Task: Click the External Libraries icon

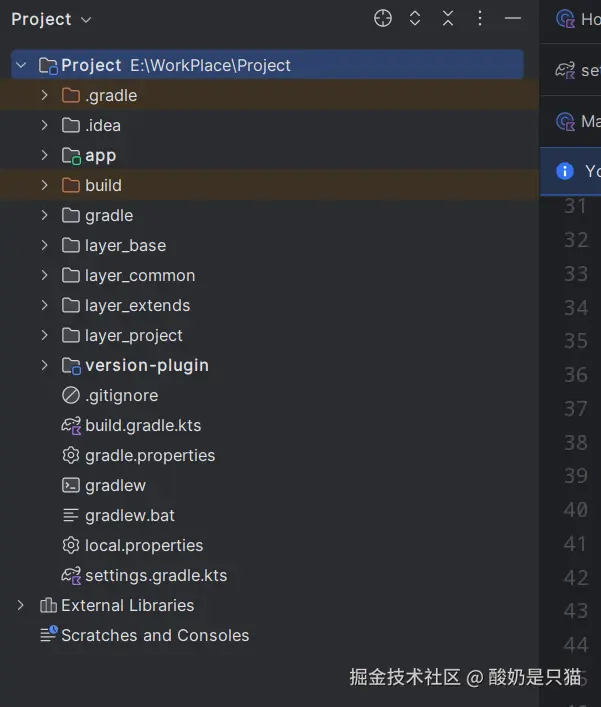Action: point(48,605)
